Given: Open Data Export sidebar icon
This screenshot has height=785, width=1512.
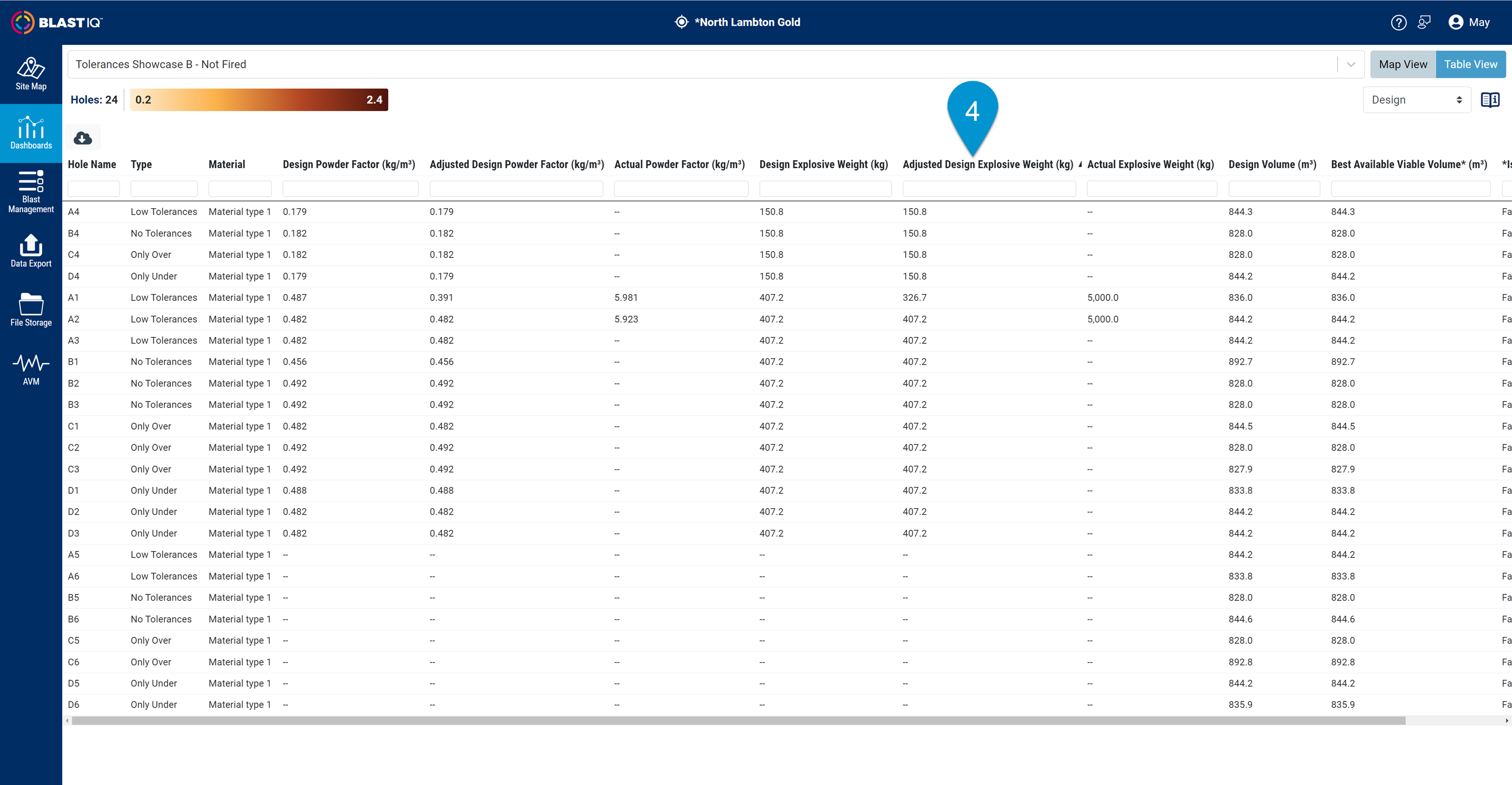Looking at the screenshot, I should pos(31,251).
